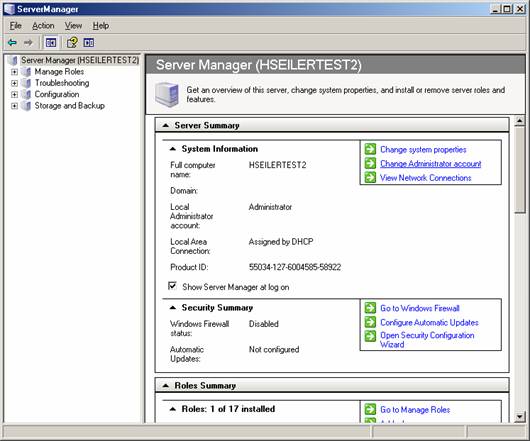Select the Manage Roles tree item label
Screen dimensions: 530x441
tap(59, 72)
